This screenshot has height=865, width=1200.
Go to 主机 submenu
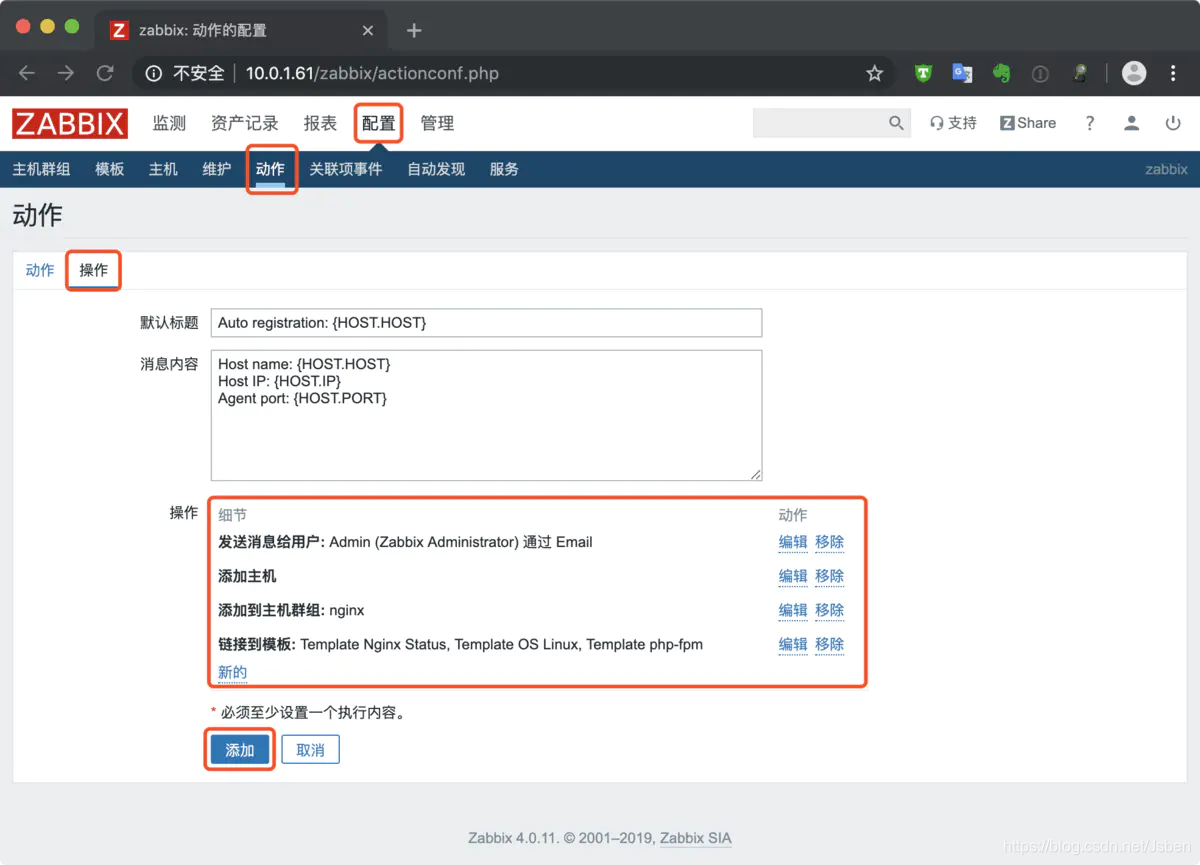(x=163, y=169)
